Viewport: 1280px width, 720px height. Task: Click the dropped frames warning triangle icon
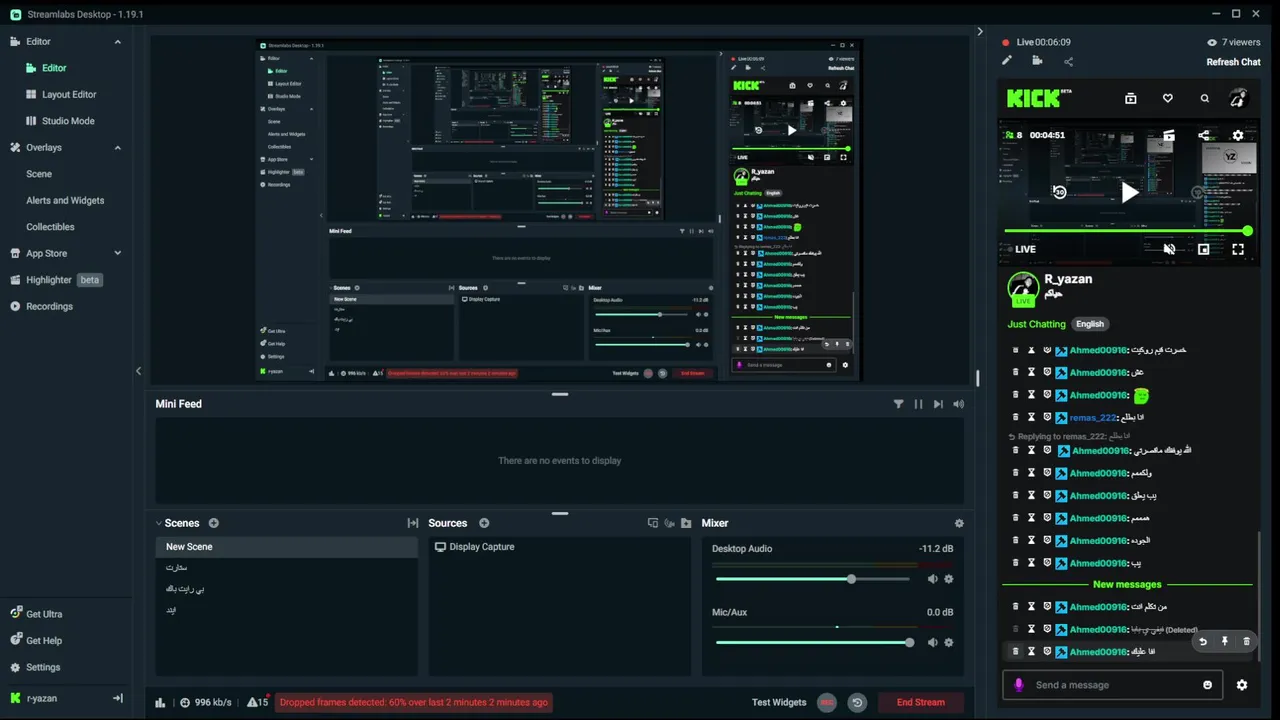(x=253, y=702)
